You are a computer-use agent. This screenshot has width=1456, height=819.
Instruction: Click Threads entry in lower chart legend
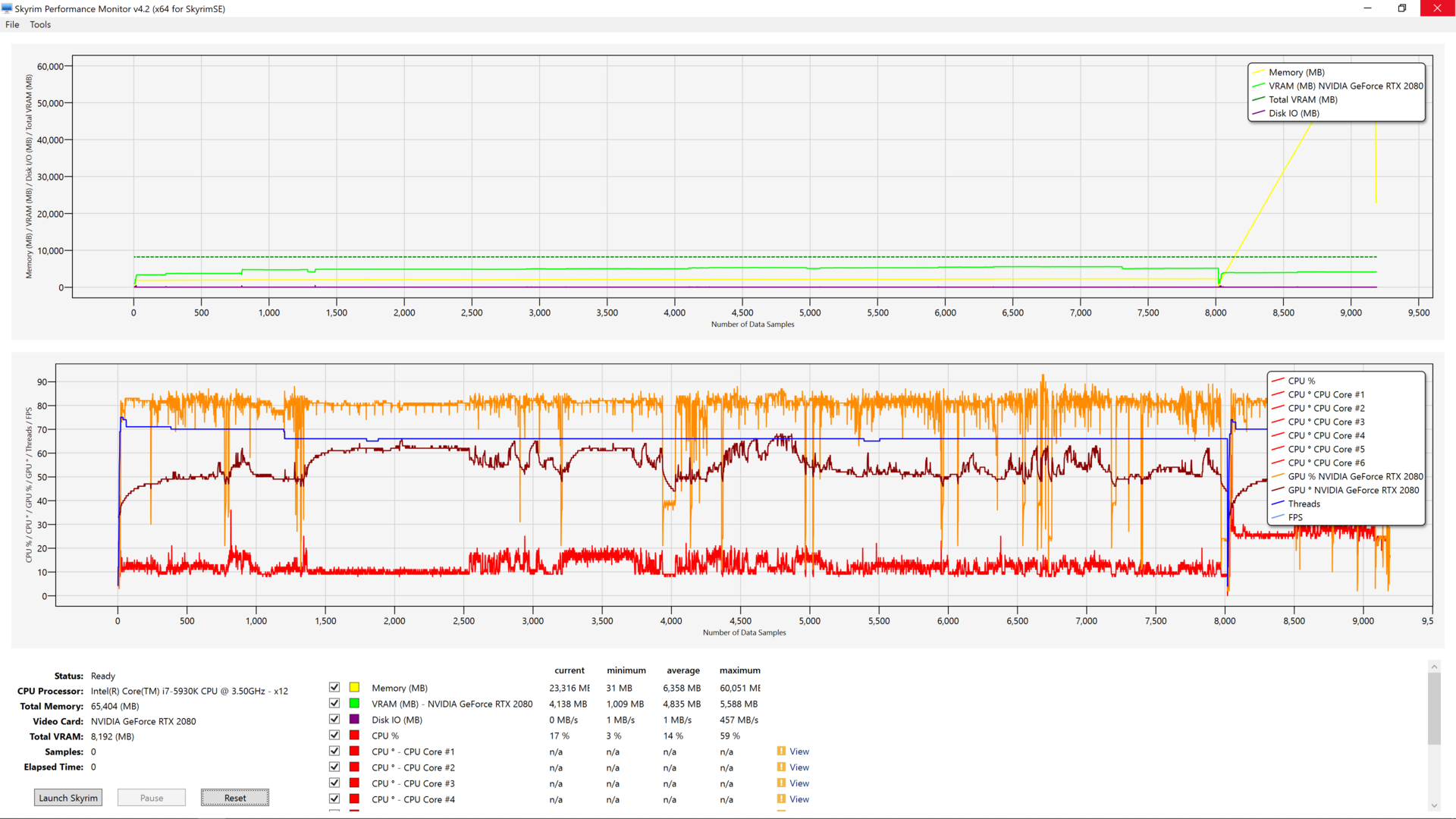pos(1304,504)
